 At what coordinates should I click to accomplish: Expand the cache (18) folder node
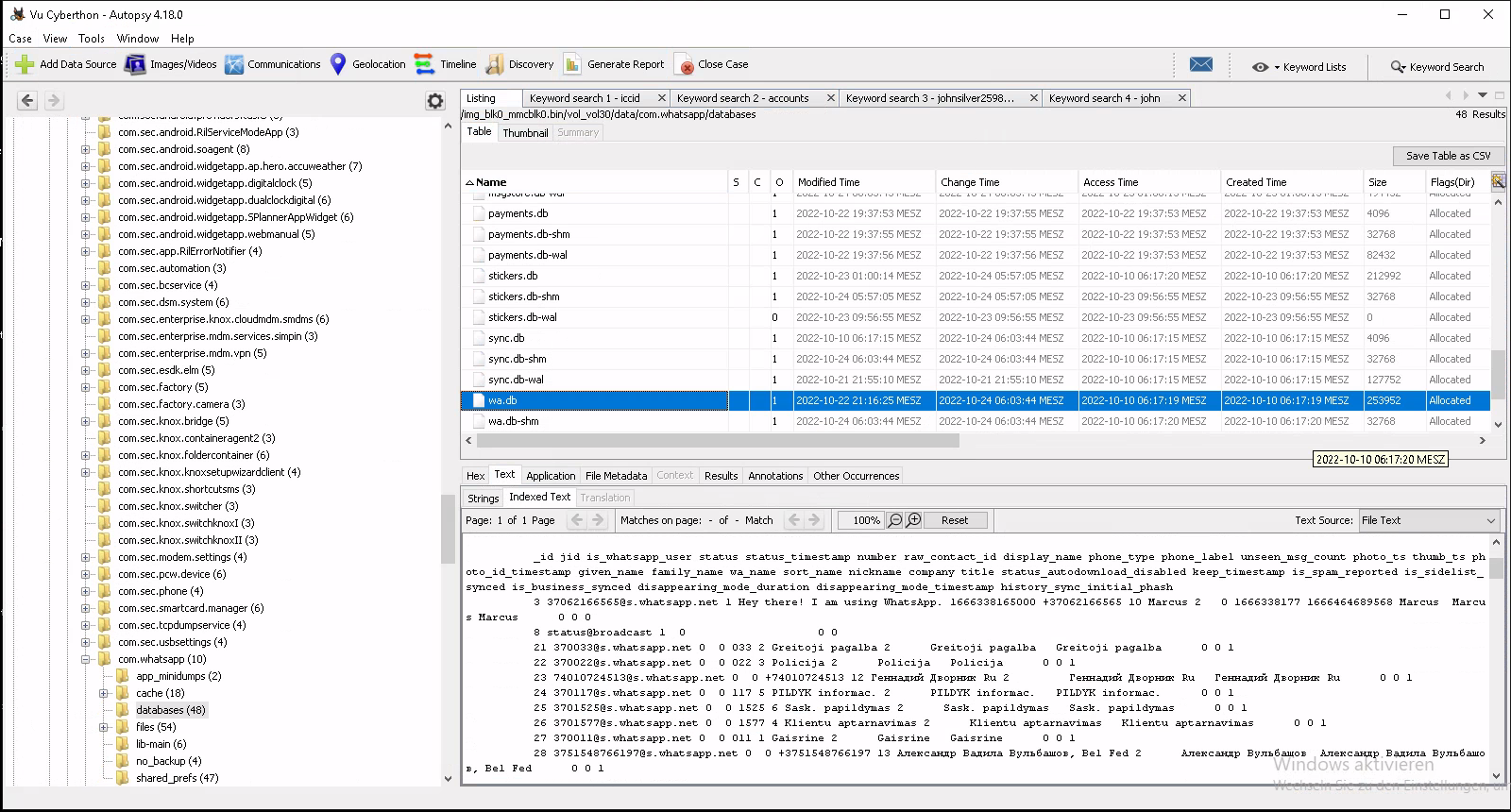tap(104, 693)
